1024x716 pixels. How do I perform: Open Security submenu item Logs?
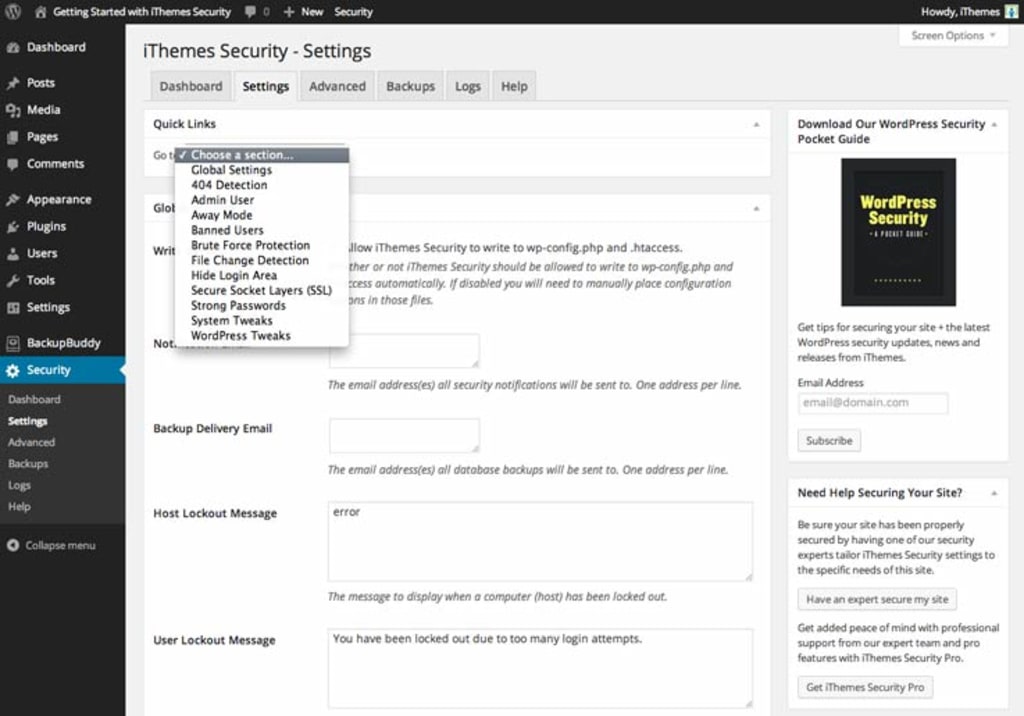point(19,485)
